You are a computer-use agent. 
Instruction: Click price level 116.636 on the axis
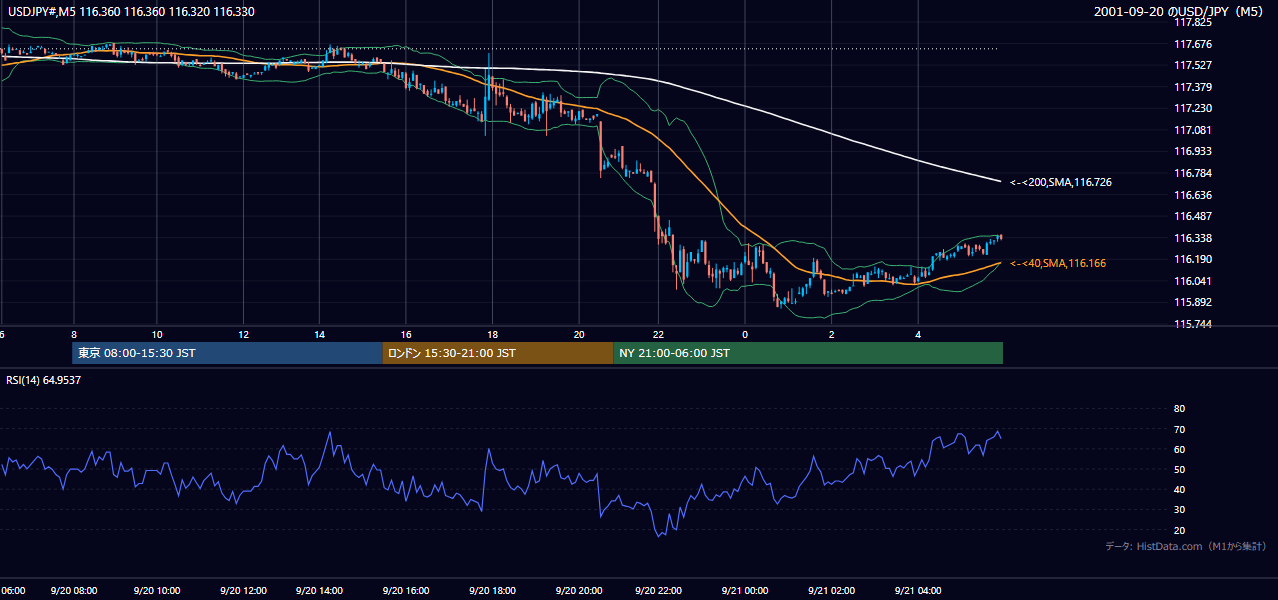point(1192,195)
